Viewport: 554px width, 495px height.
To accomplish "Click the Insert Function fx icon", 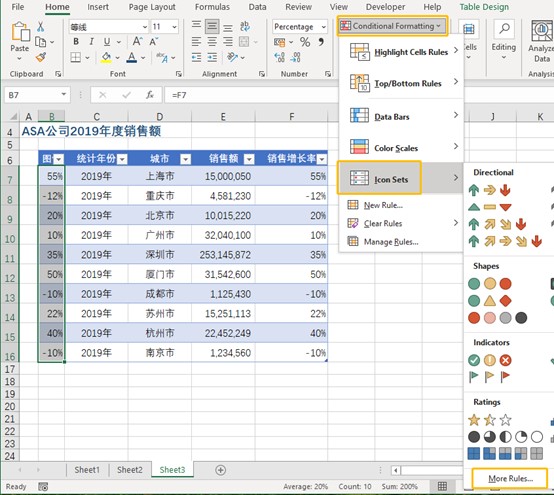I will coord(150,95).
